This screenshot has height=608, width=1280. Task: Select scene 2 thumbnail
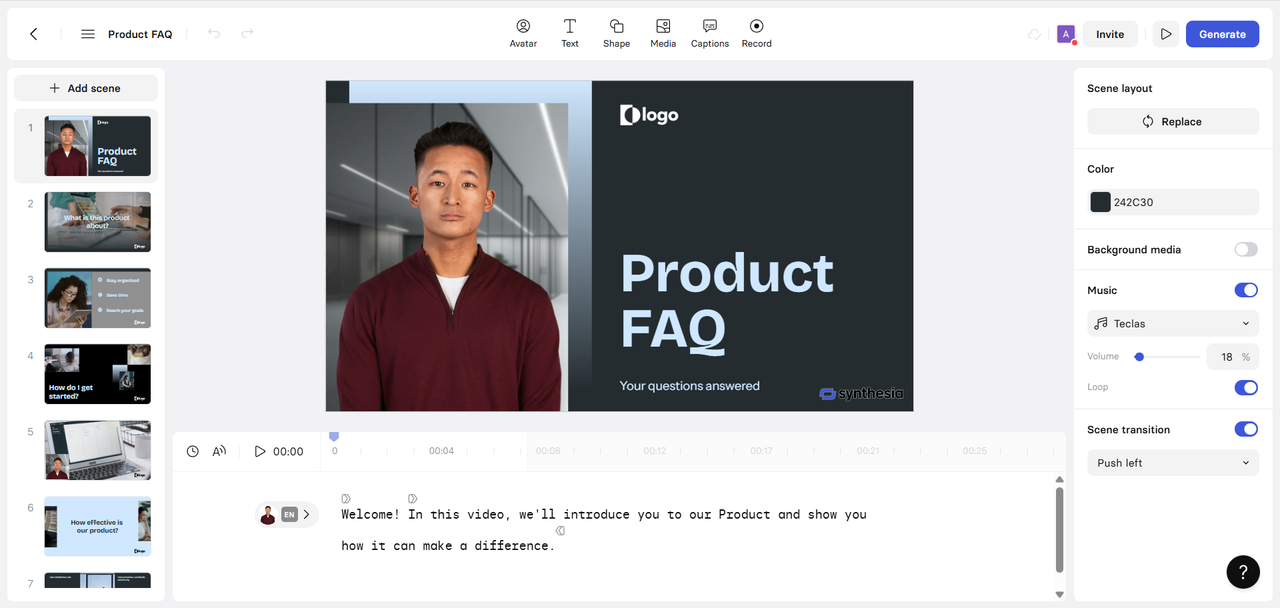[x=98, y=222]
